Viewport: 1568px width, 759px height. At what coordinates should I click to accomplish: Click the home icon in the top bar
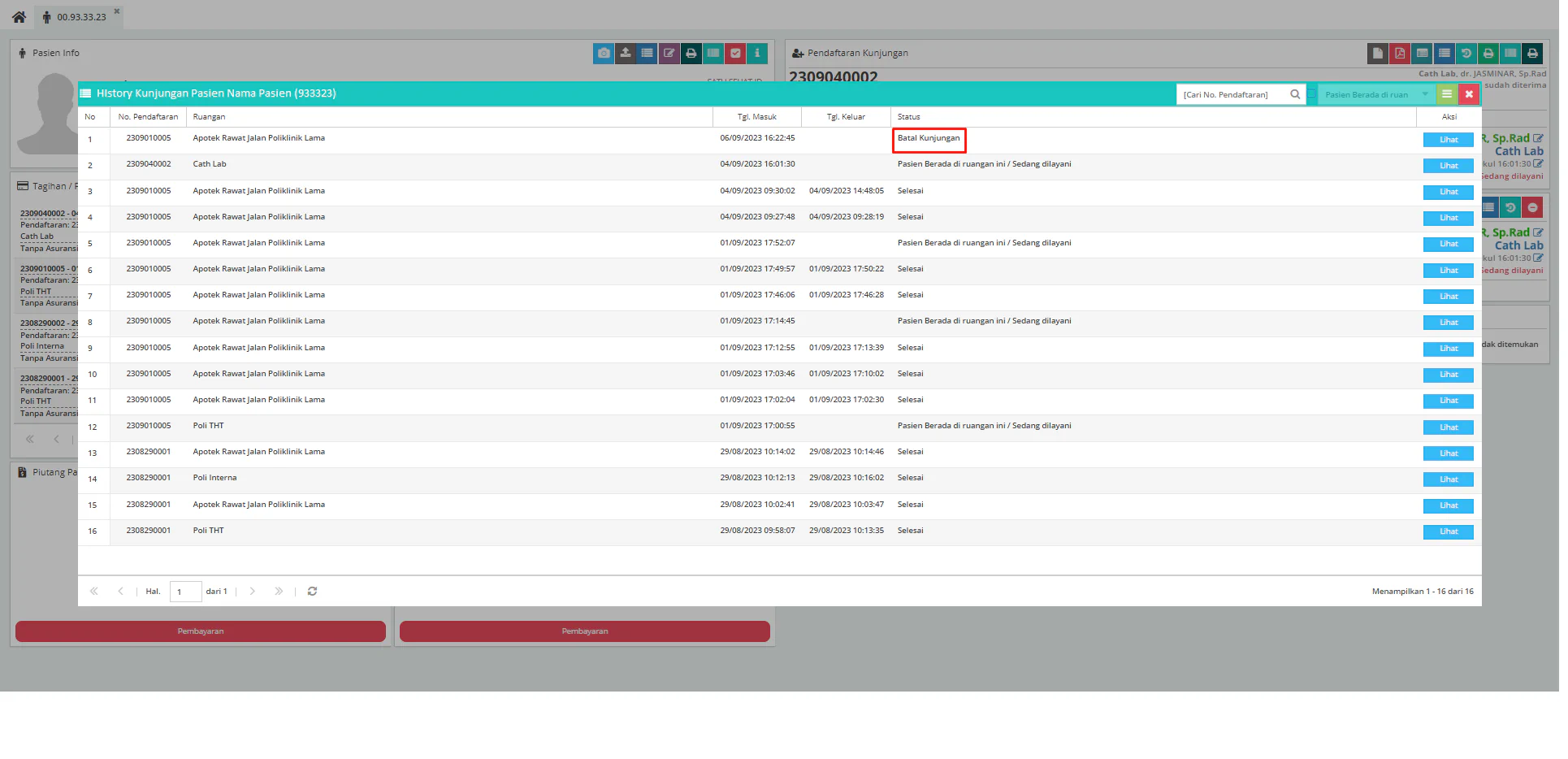[x=19, y=16]
